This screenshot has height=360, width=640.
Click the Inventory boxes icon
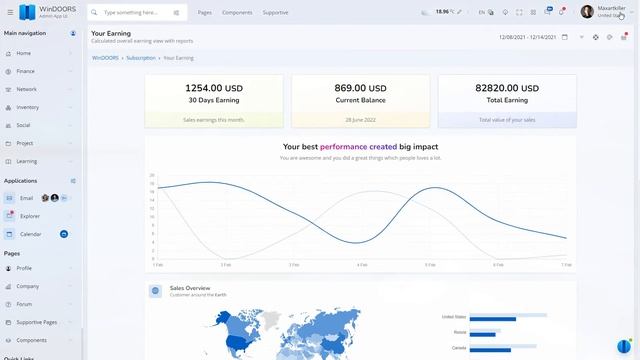point(8,107)
